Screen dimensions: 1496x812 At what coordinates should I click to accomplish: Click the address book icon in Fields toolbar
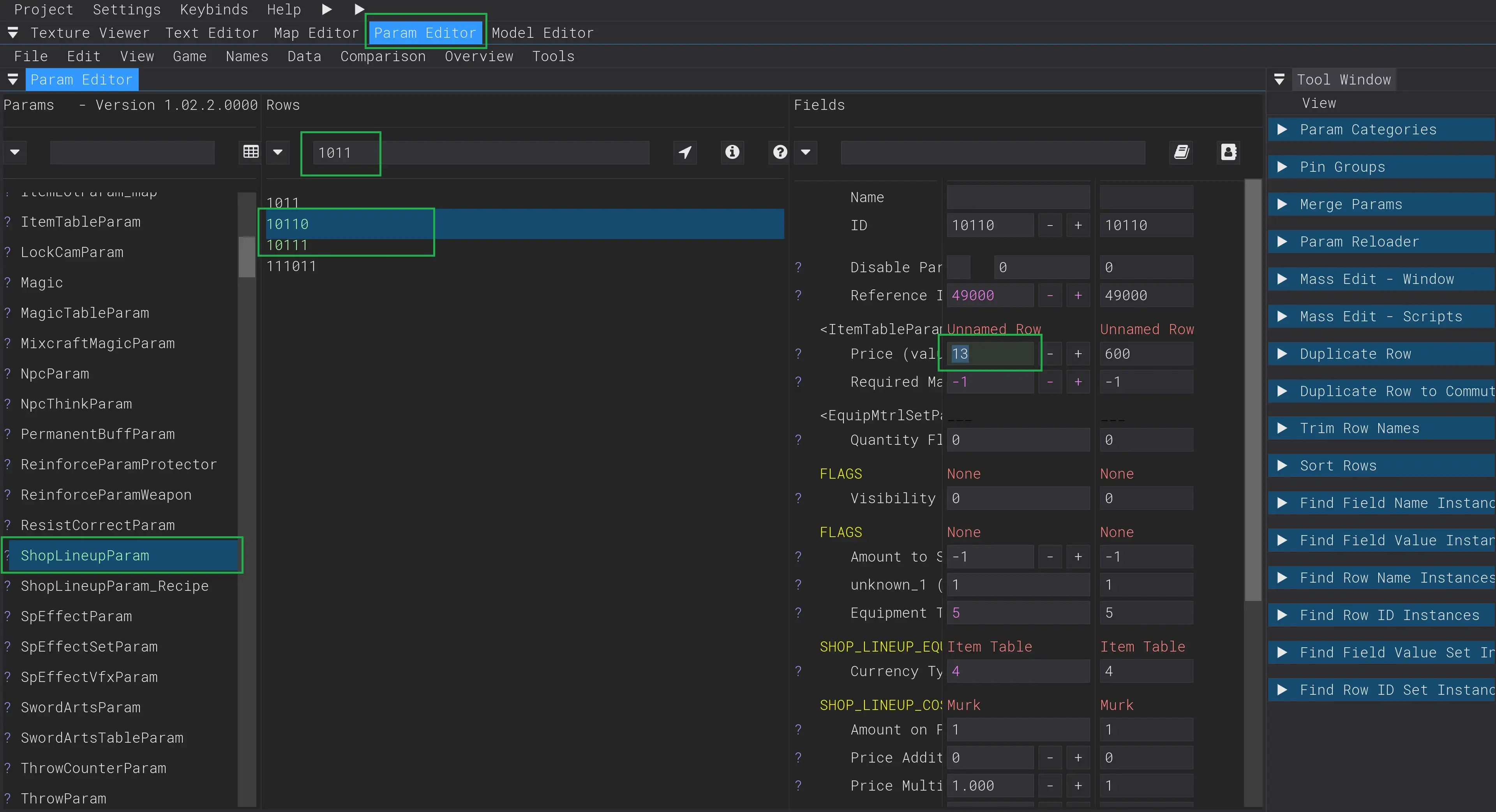pyautogui.click(x=1228, y=152)
